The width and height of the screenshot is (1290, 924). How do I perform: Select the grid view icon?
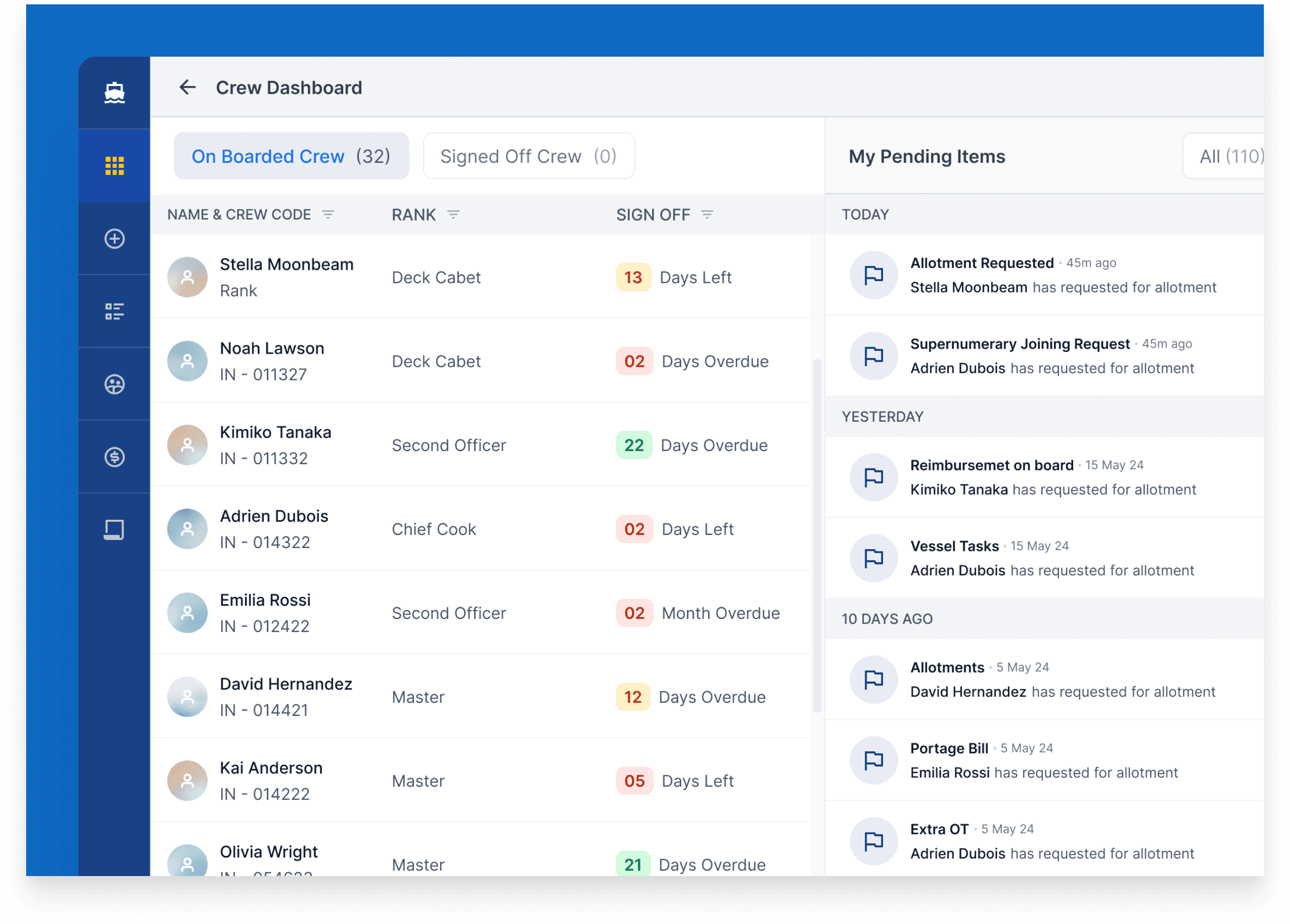coord(115,166)
